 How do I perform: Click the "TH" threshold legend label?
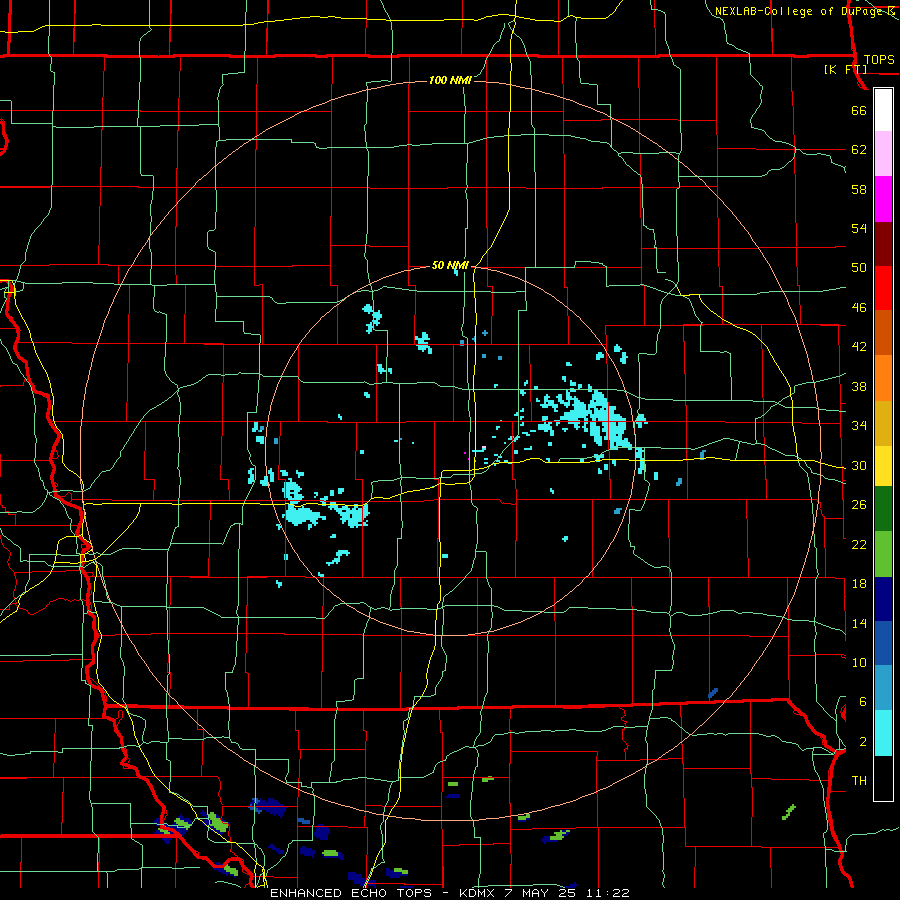pos(859,781)
